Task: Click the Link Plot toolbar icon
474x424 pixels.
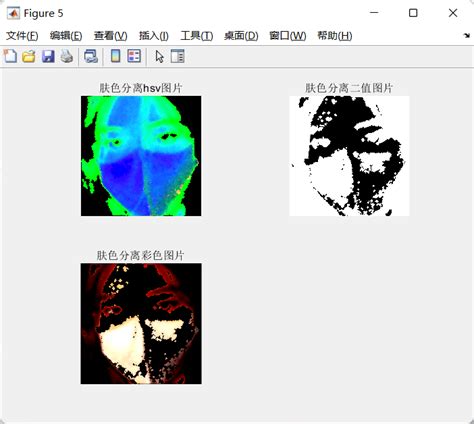Action: [91, 56]
